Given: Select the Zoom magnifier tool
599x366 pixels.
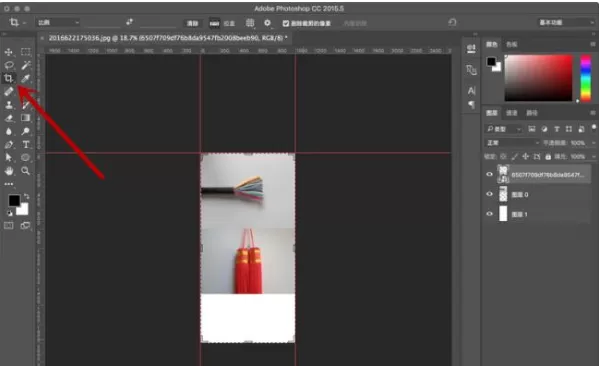Looking at the screenshot, I should pyautogui.click(x=26, y=171).
